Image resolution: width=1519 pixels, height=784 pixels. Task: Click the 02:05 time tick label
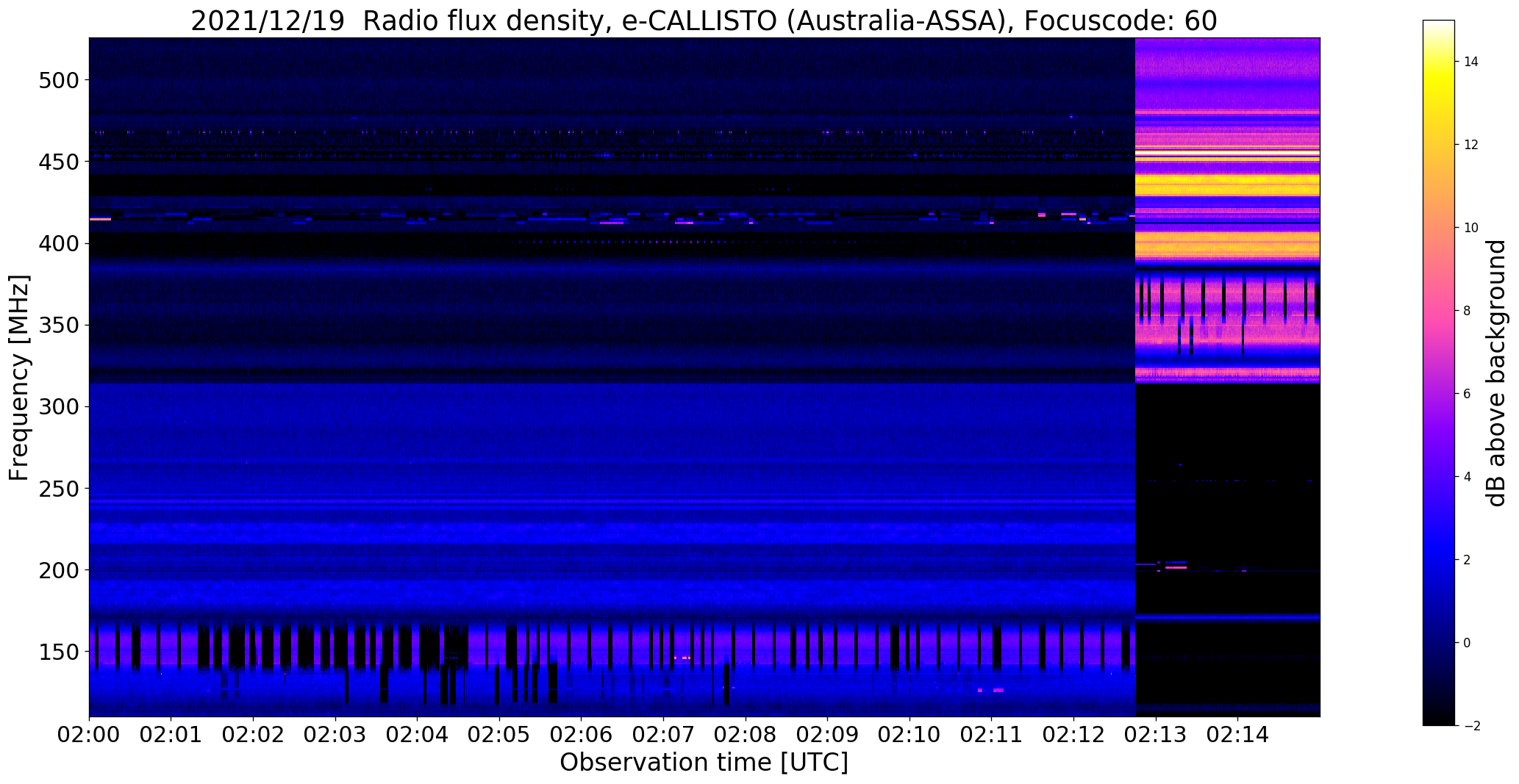click(500, 735)
